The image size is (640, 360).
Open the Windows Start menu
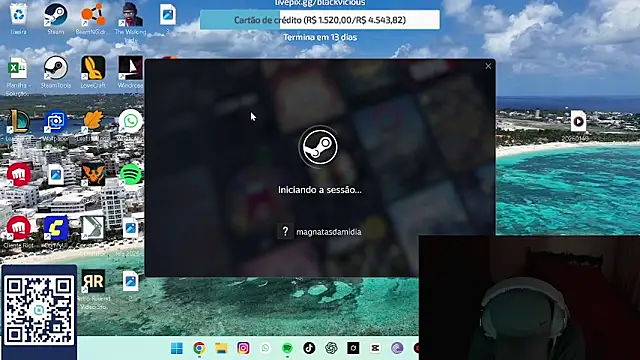[177, 348]
